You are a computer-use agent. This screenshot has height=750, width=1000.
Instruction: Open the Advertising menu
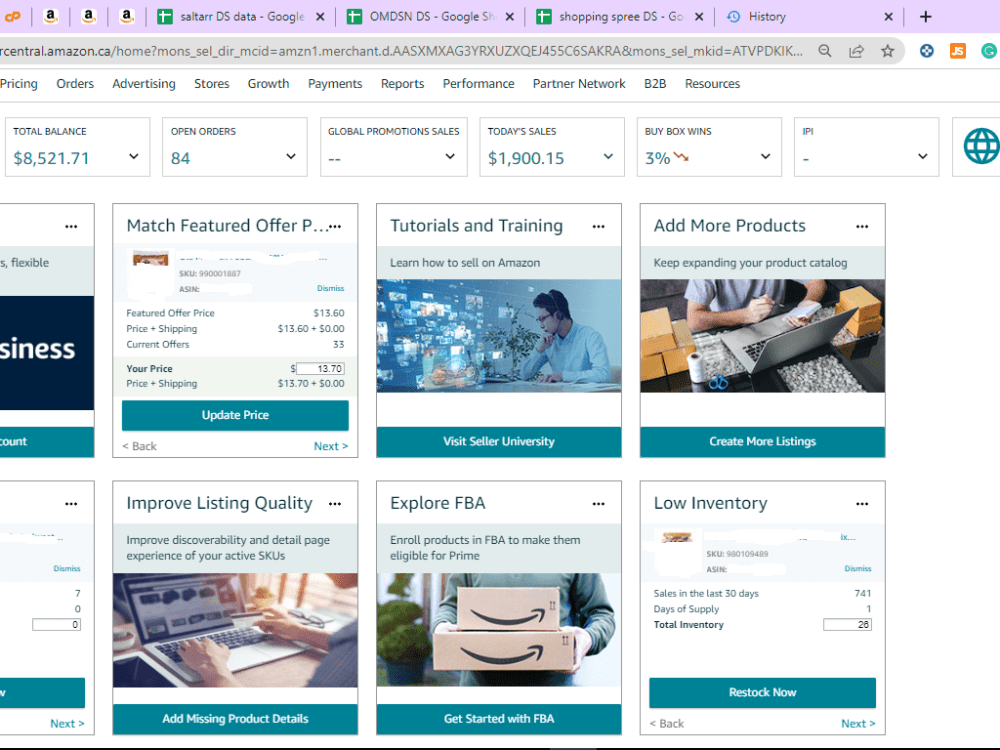click(x=143, y=84)
